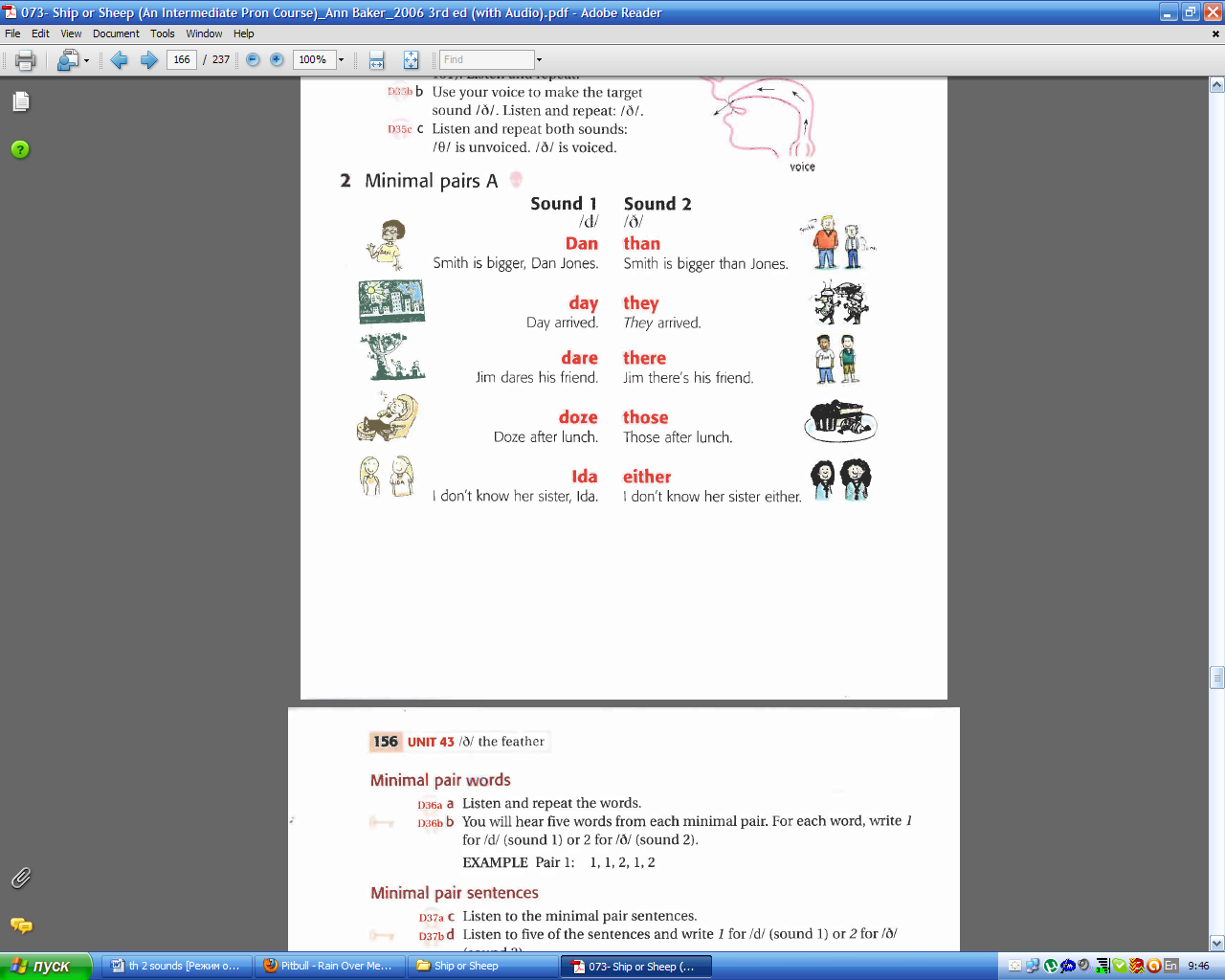Click the Fit Page icon
The height and width of the screenshot is (980, 1225).
click(411, 60)
